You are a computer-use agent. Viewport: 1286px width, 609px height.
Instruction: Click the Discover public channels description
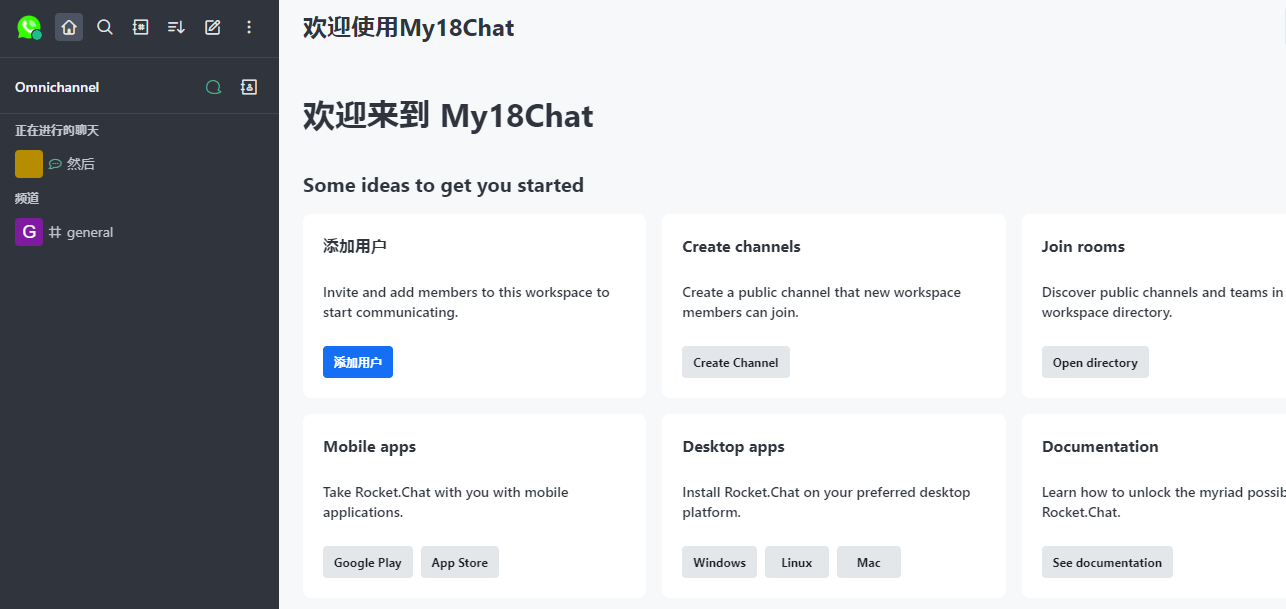(x=1163, y=302)
